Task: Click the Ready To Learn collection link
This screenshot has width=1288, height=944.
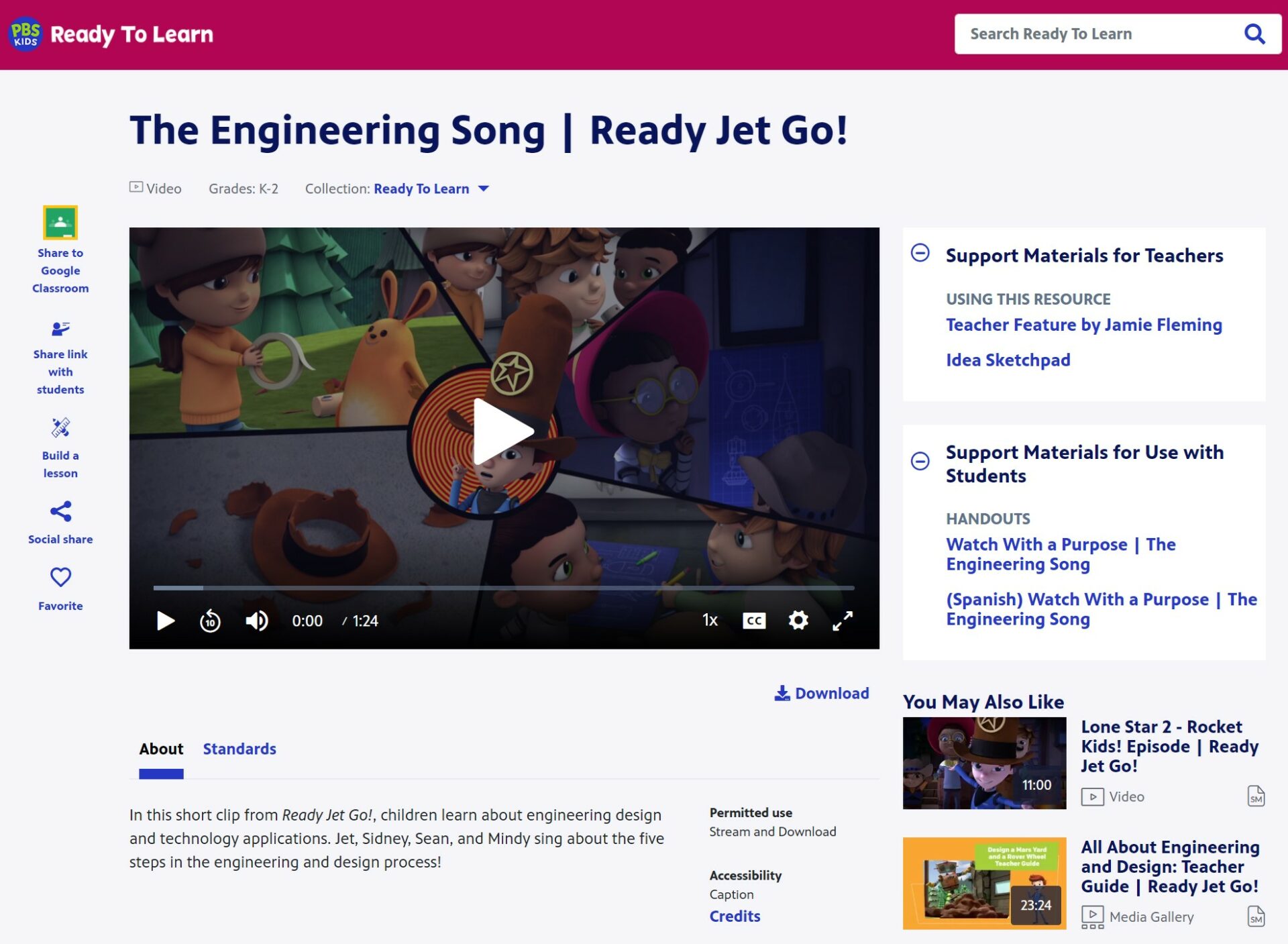Action: click(x=421, y=189)
